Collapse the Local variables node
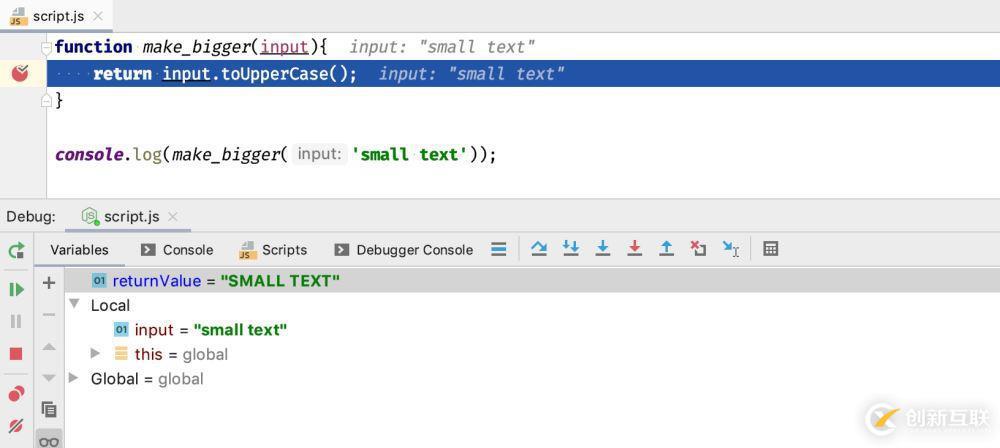Viewport: 1000px width, 448px height. click(75, 304)
